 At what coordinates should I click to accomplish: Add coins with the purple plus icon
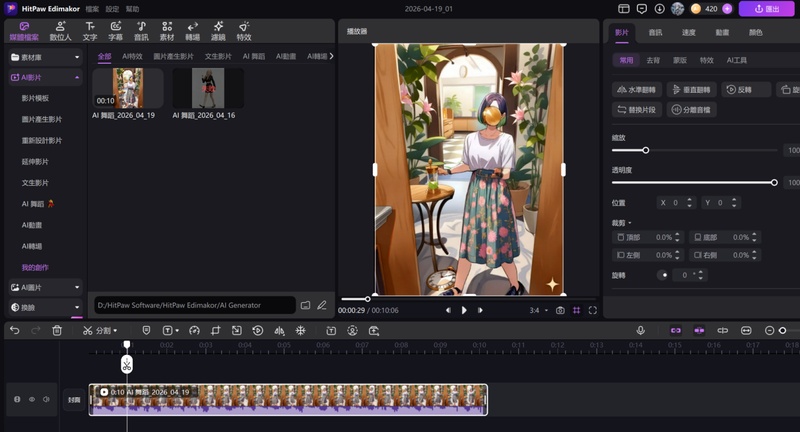tap(727, 9)
